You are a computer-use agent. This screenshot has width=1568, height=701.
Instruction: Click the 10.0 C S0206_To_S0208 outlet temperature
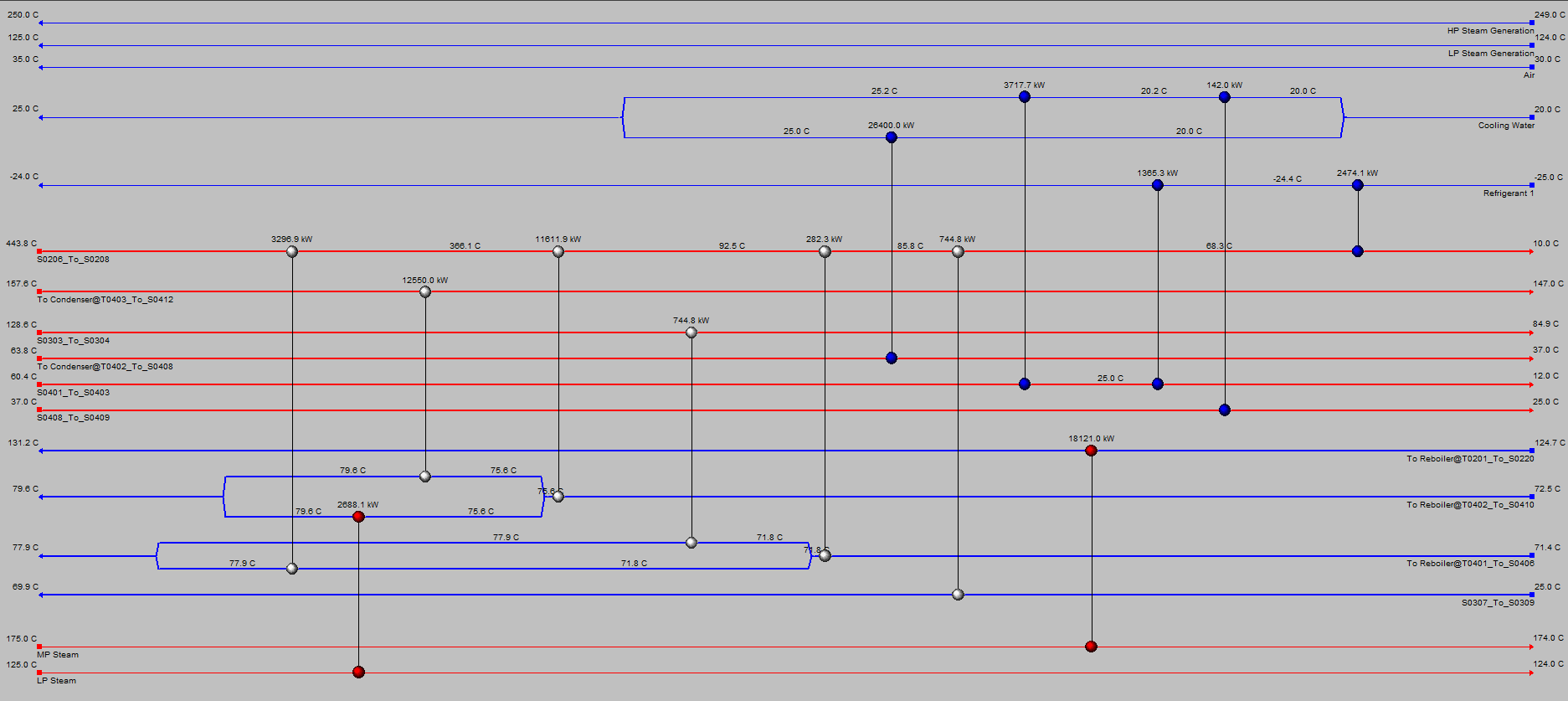pyautogui.click(x=1545, y=244)
